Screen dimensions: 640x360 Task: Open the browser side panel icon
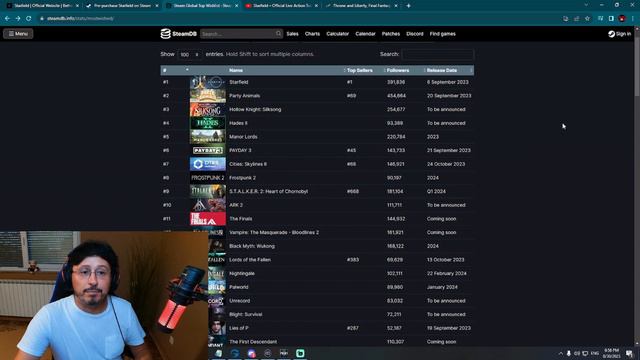click(611, 18)
